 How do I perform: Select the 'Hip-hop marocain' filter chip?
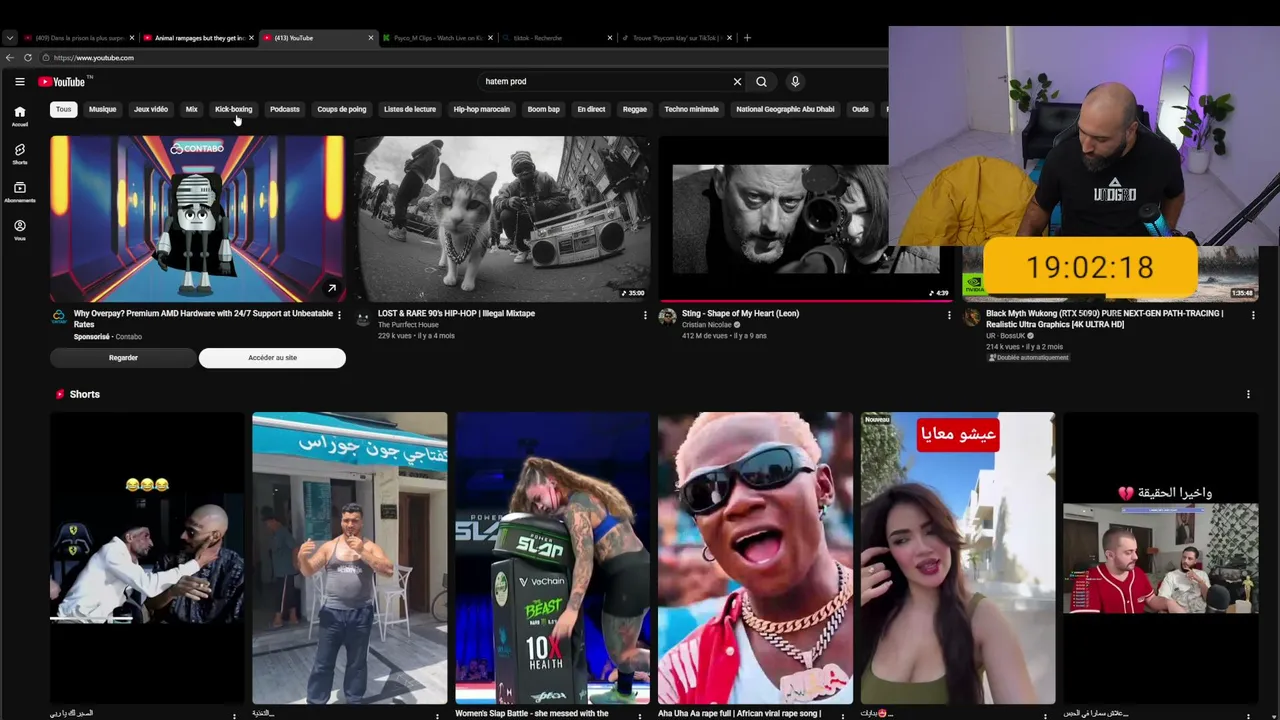click(x=481, y=109)
